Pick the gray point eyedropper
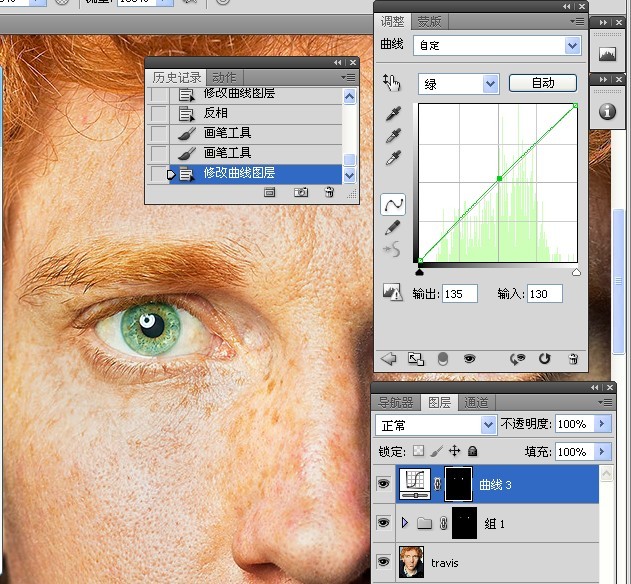The image size is (631, 584). (393, 136)
